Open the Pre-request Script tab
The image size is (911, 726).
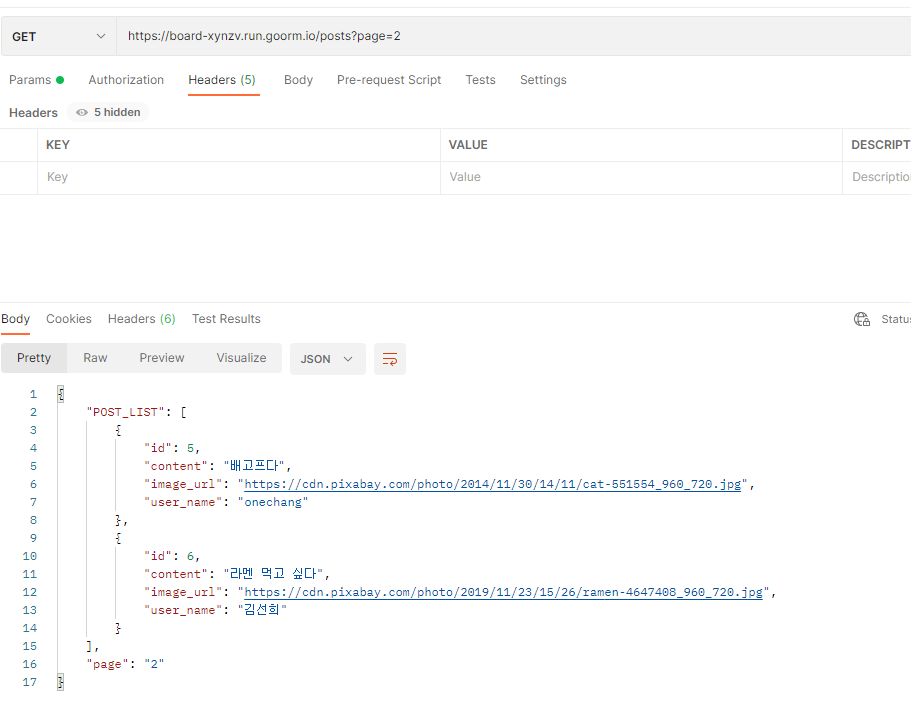(x=389, y=80)
